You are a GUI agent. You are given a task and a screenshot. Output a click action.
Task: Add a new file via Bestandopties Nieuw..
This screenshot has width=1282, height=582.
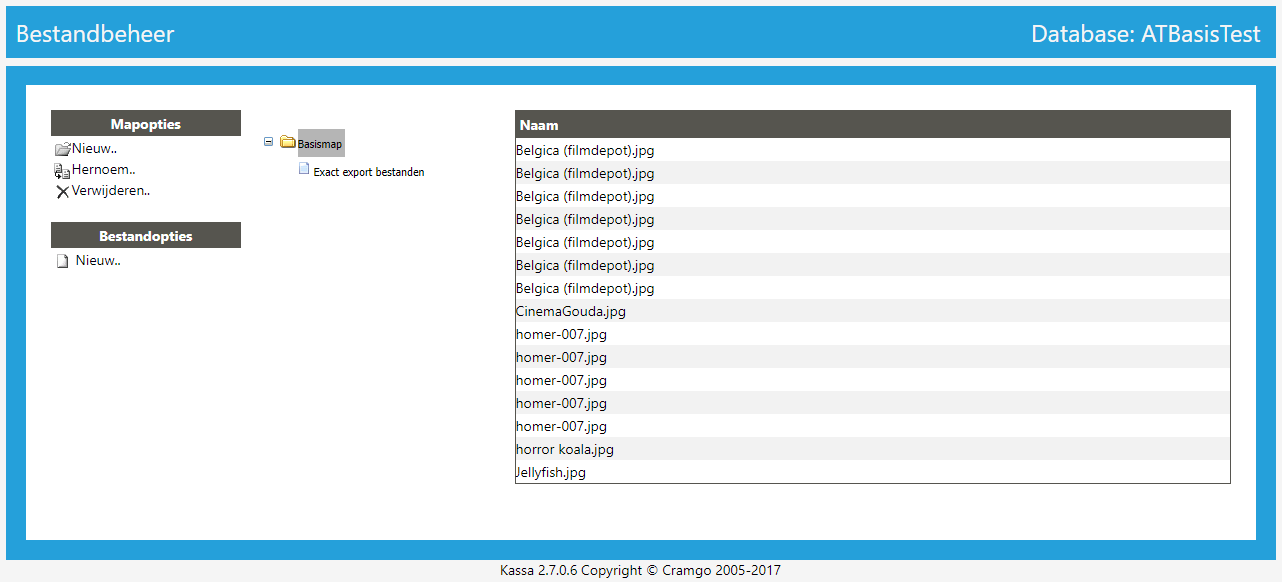98,261
